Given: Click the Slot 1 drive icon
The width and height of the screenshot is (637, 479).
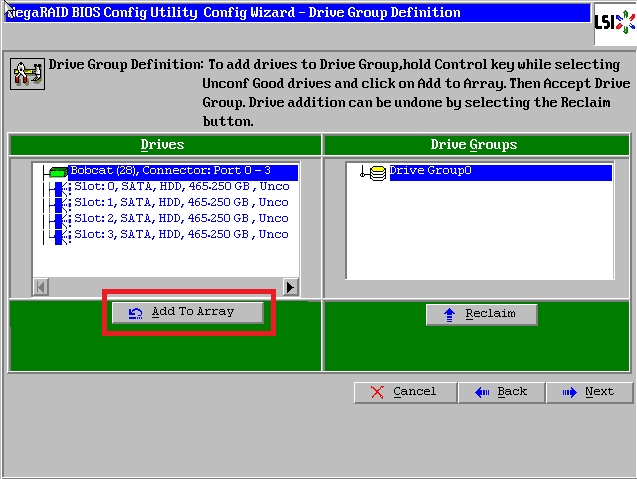Looking at the screenshot, I should coord(58,203).
